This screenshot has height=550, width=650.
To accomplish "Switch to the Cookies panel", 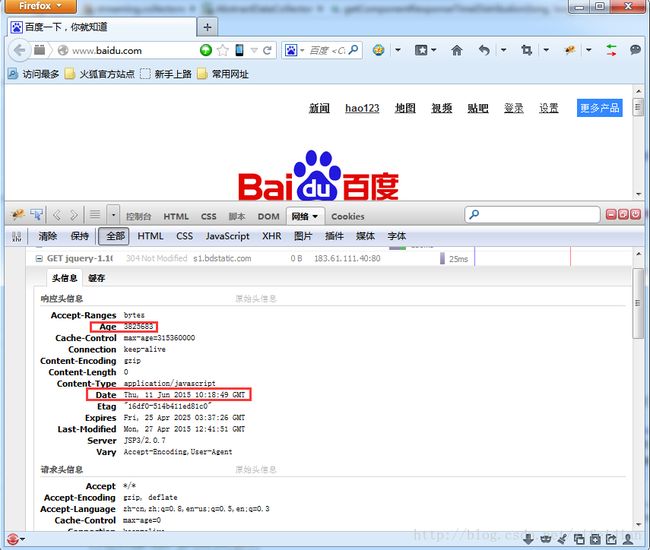I will [348, 216].
